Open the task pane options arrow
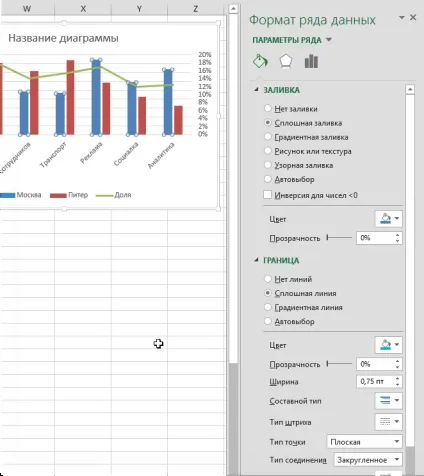This screenshot has width=424, height=476. [x=402, y=17]
